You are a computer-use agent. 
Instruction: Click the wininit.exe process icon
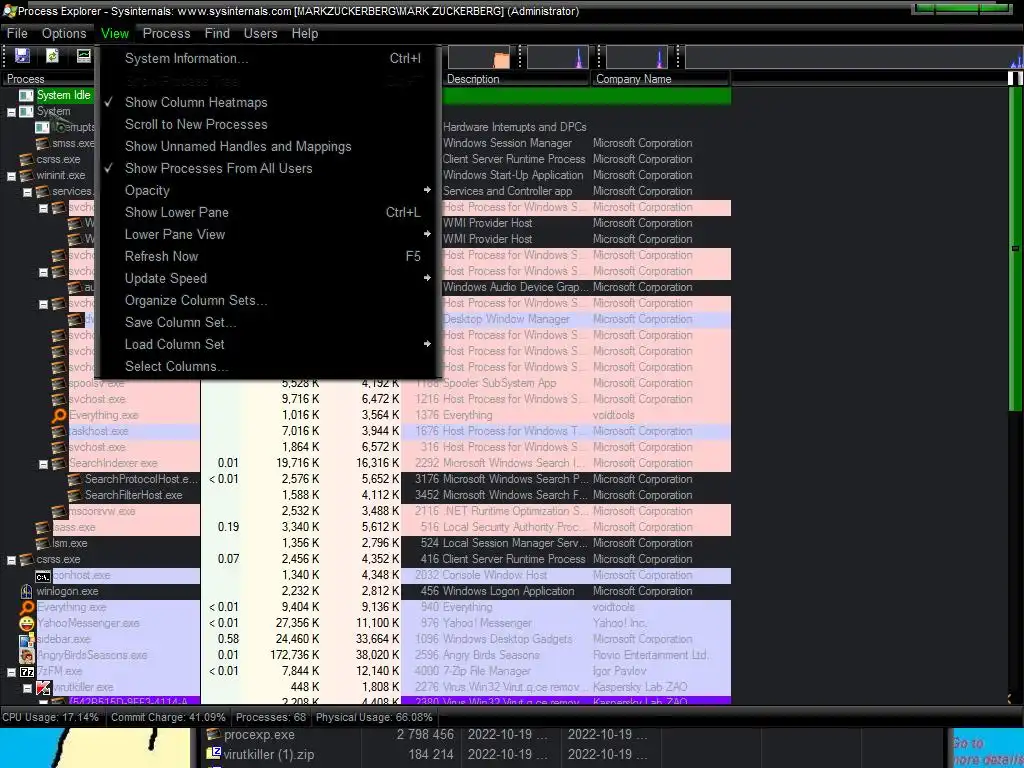(26, 175)
